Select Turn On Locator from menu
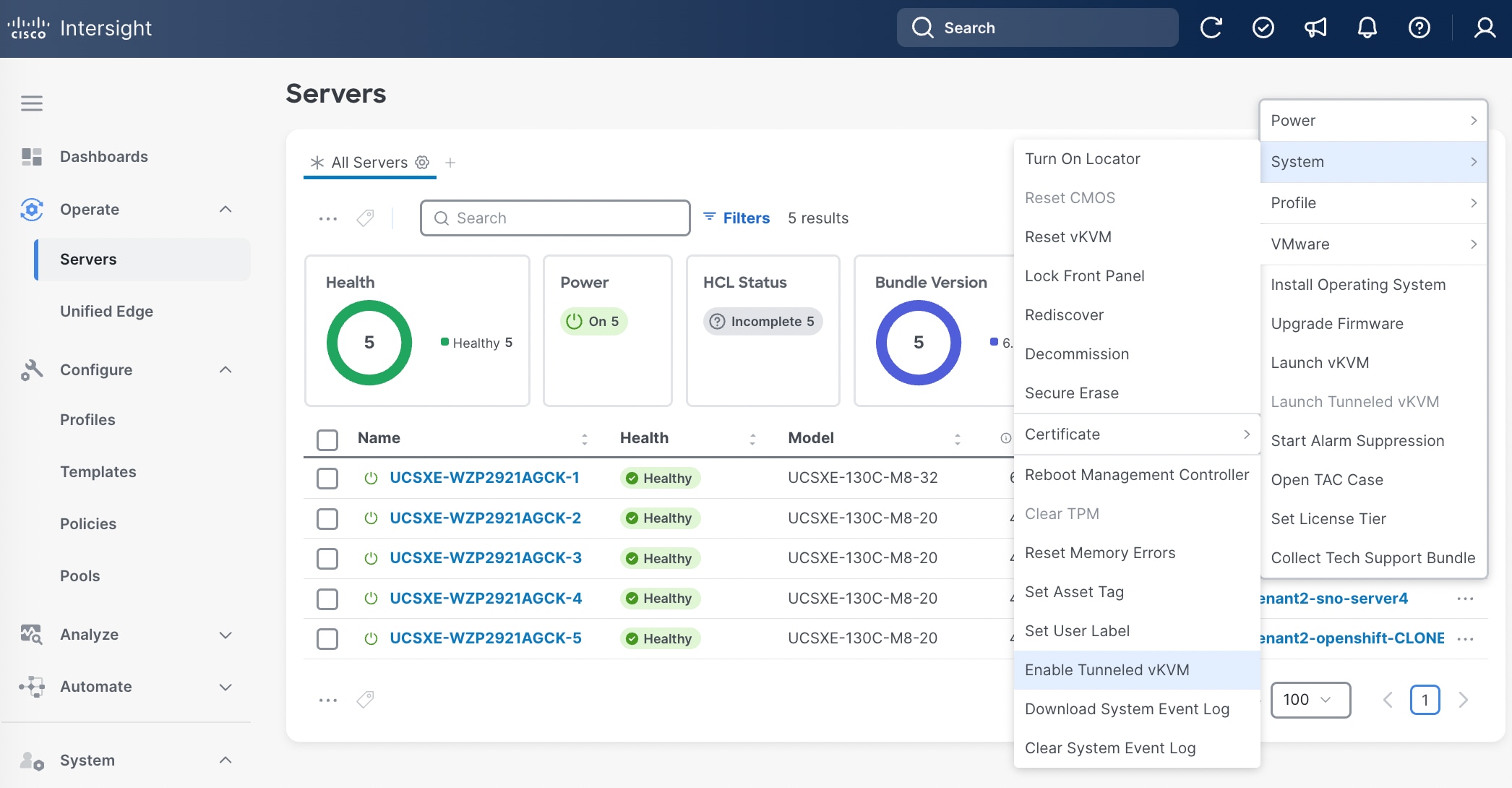This screenshot has height=788, width=1512. (1137, 159)
